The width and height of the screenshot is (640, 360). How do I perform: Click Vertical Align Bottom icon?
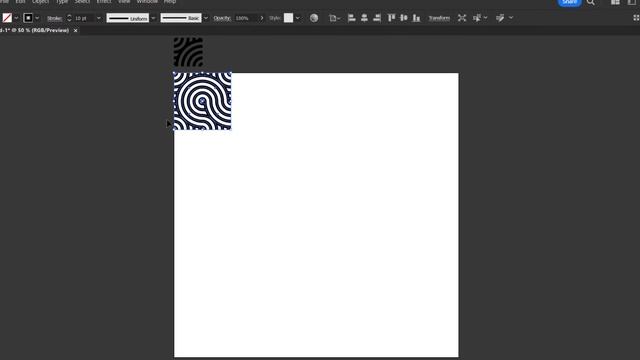coord(416,18)
